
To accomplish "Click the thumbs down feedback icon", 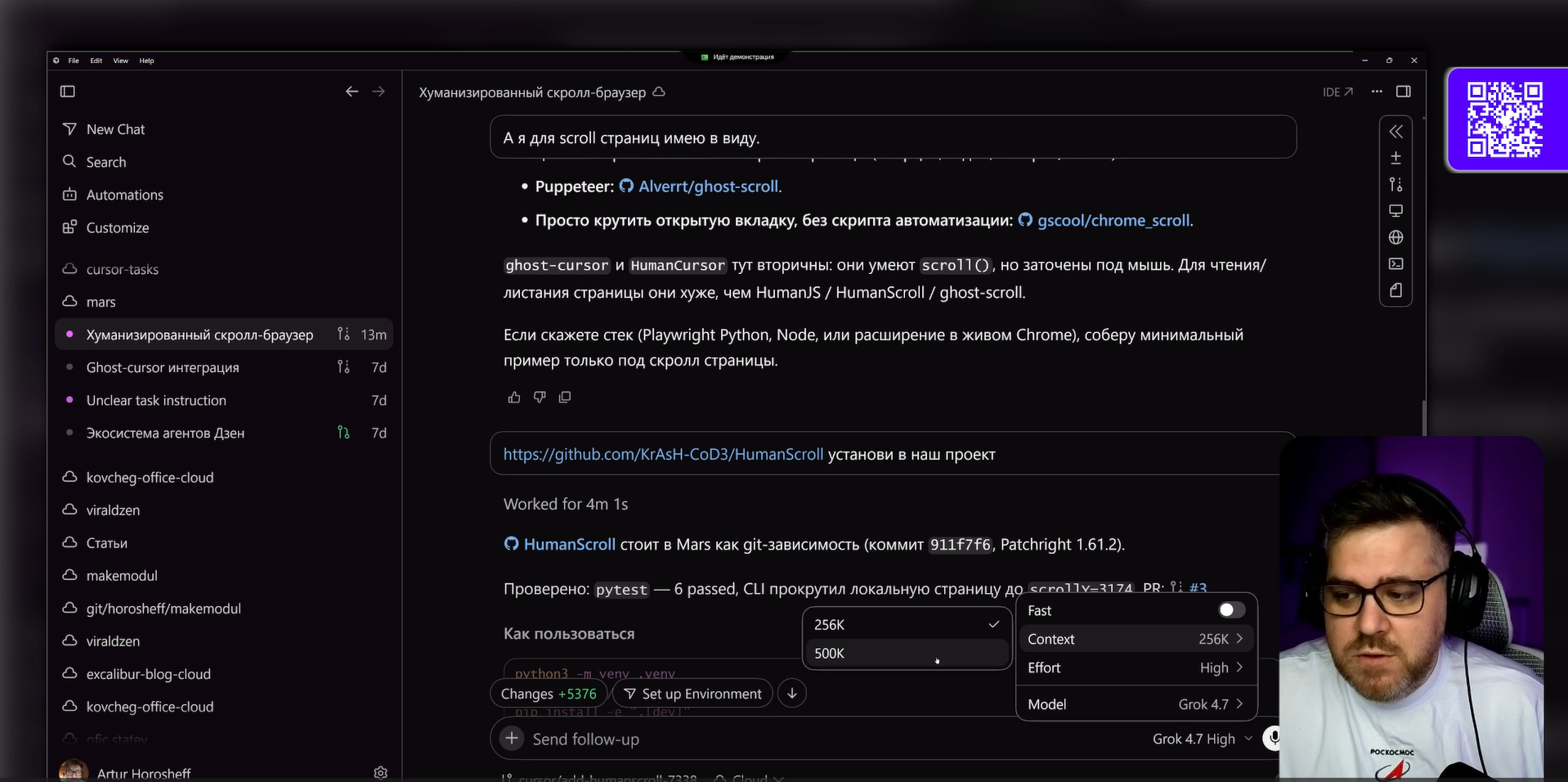I will tap(540, 398).
